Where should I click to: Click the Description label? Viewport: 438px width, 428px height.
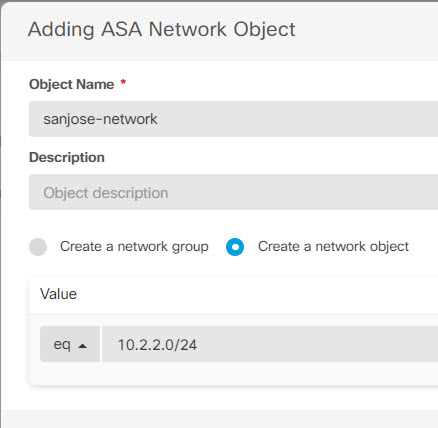67,157
